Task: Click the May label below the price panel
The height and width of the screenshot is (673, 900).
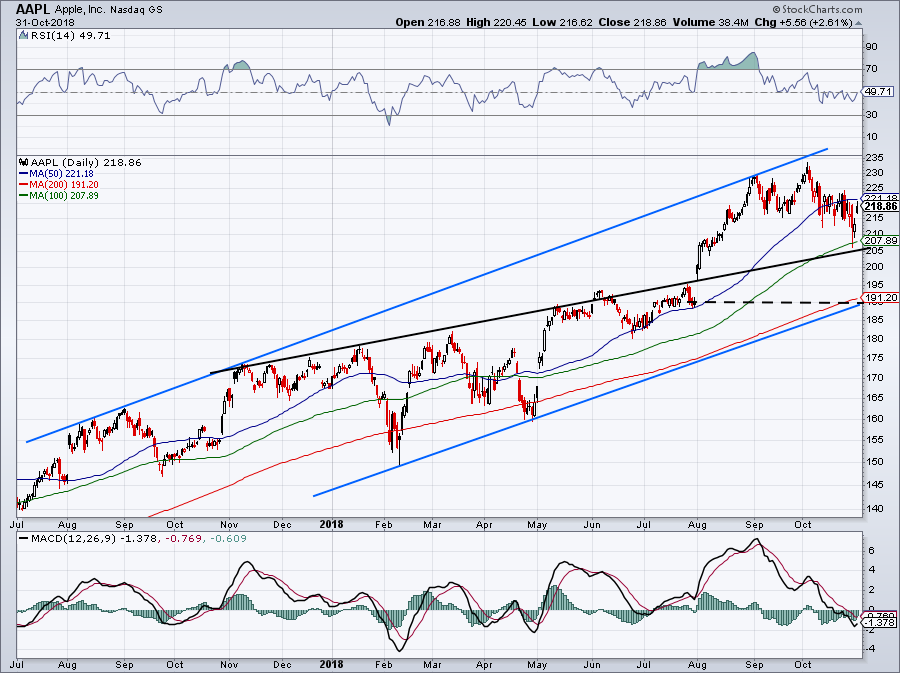Action: (537, 524)
